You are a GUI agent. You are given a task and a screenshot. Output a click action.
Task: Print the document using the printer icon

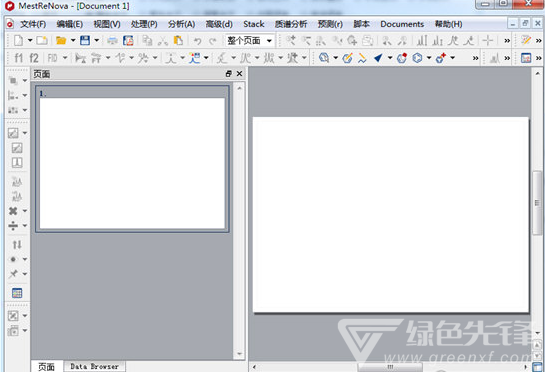[112, 41]
